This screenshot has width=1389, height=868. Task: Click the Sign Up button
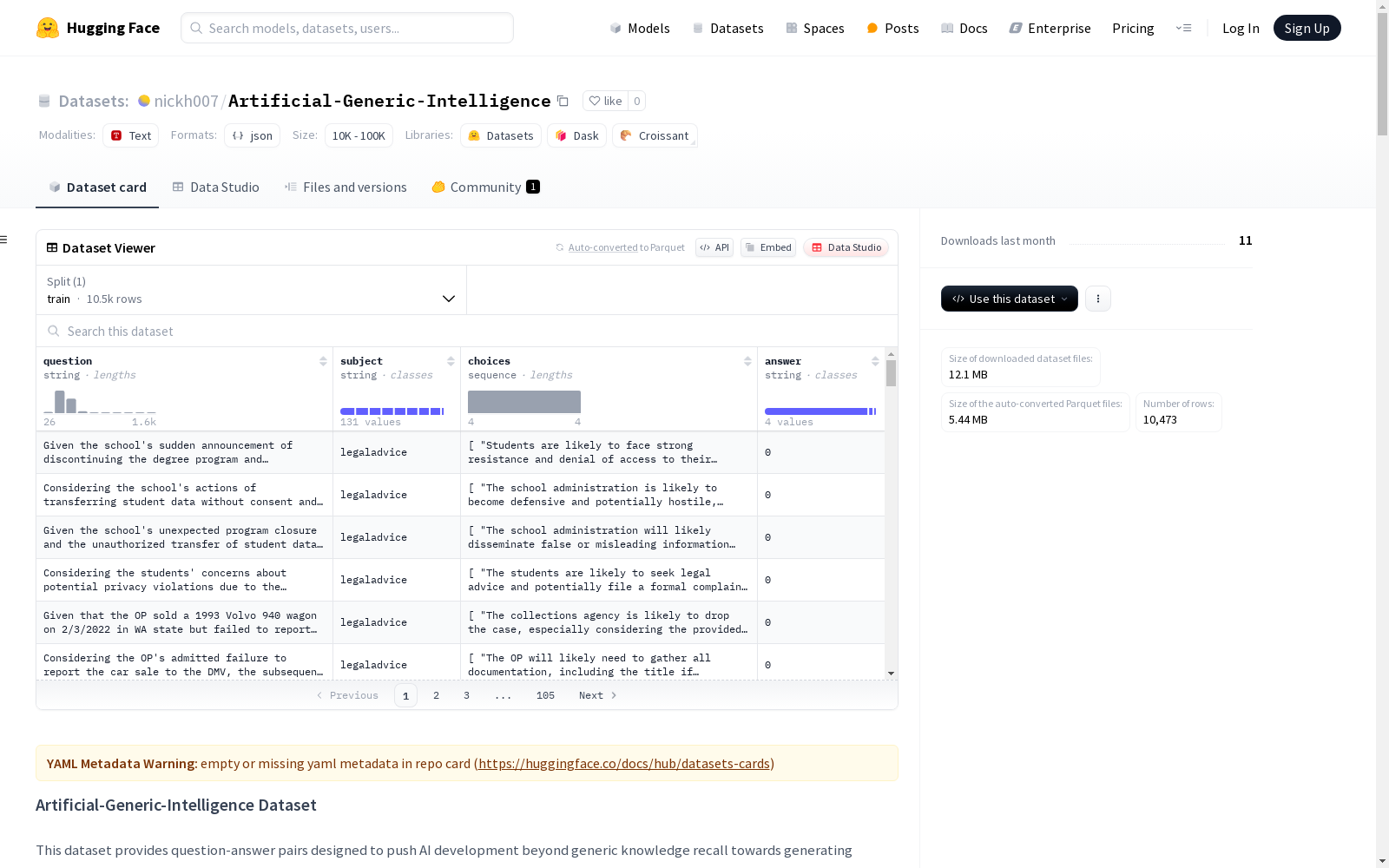point(1307,28)
